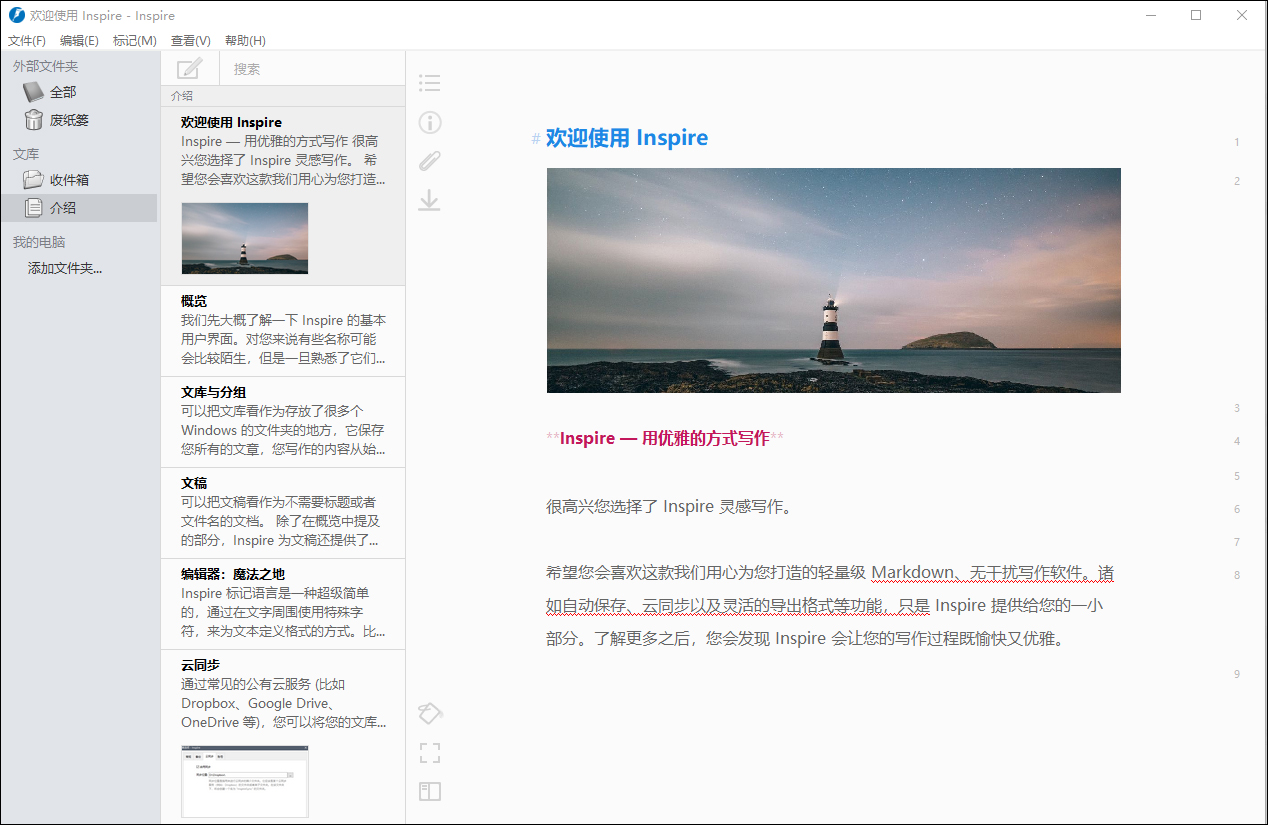Open the 编辑器：魔法之地 sheet
The height and width of the screenshot is (825, 1268).
(283, 604)
